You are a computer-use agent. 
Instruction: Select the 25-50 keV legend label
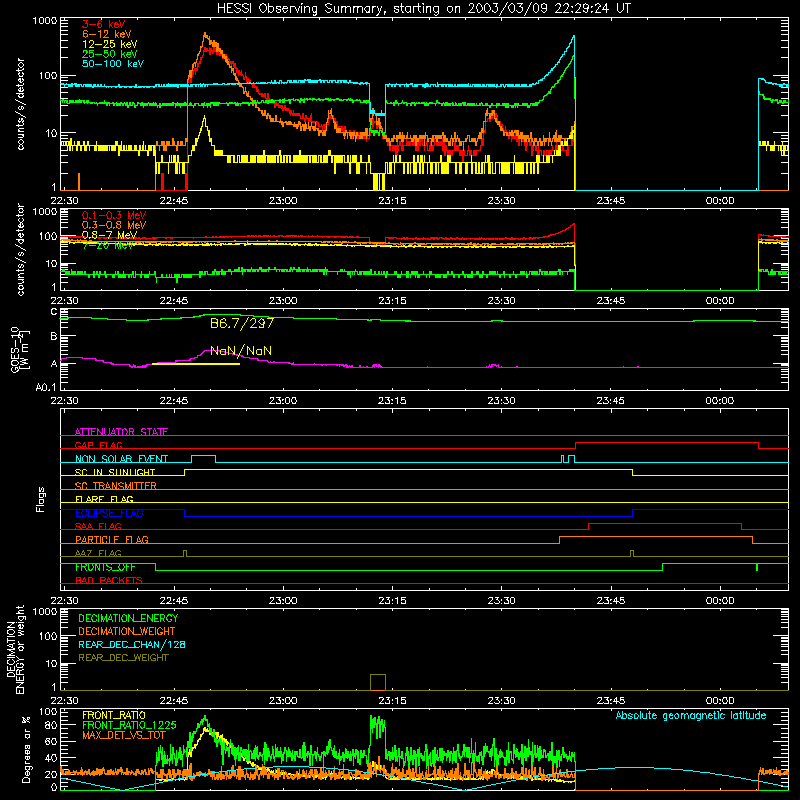pyautogui.click(x=110, y=54)
